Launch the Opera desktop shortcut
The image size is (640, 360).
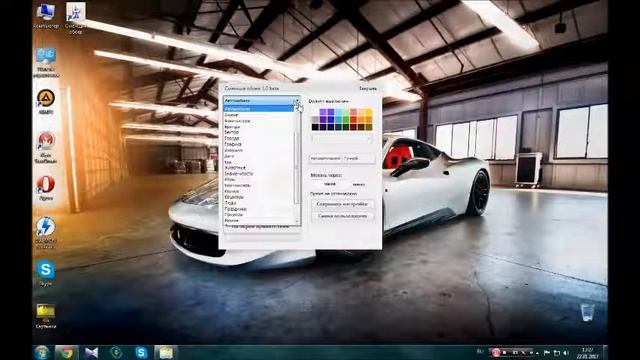pyautogui.click(x=46, y=188)
